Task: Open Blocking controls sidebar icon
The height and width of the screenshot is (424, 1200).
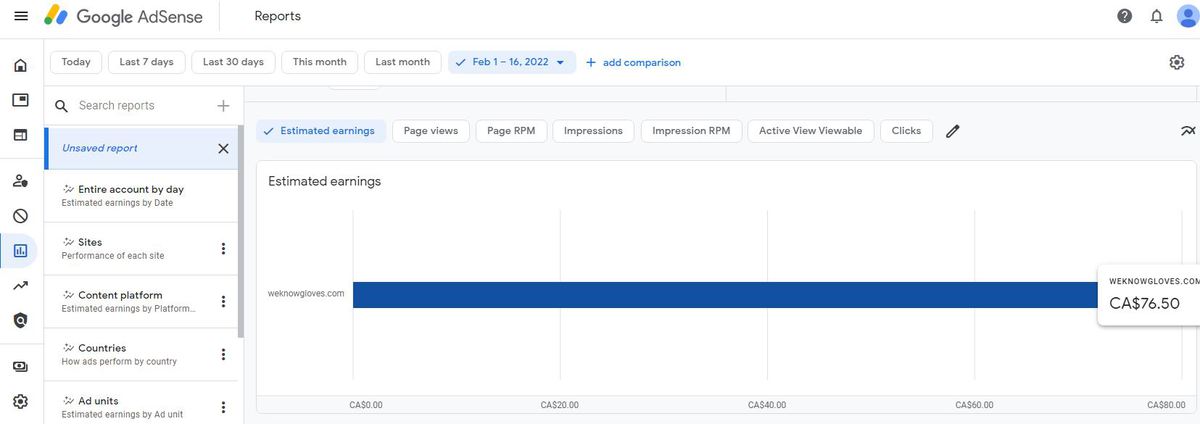Action: pos(21,215)
